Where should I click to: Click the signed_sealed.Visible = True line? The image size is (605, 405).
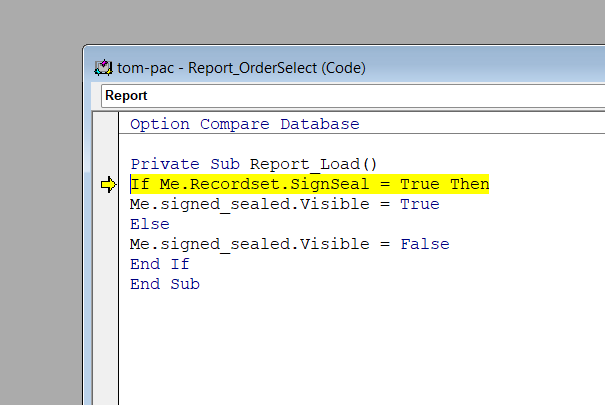tap(284, 204)
